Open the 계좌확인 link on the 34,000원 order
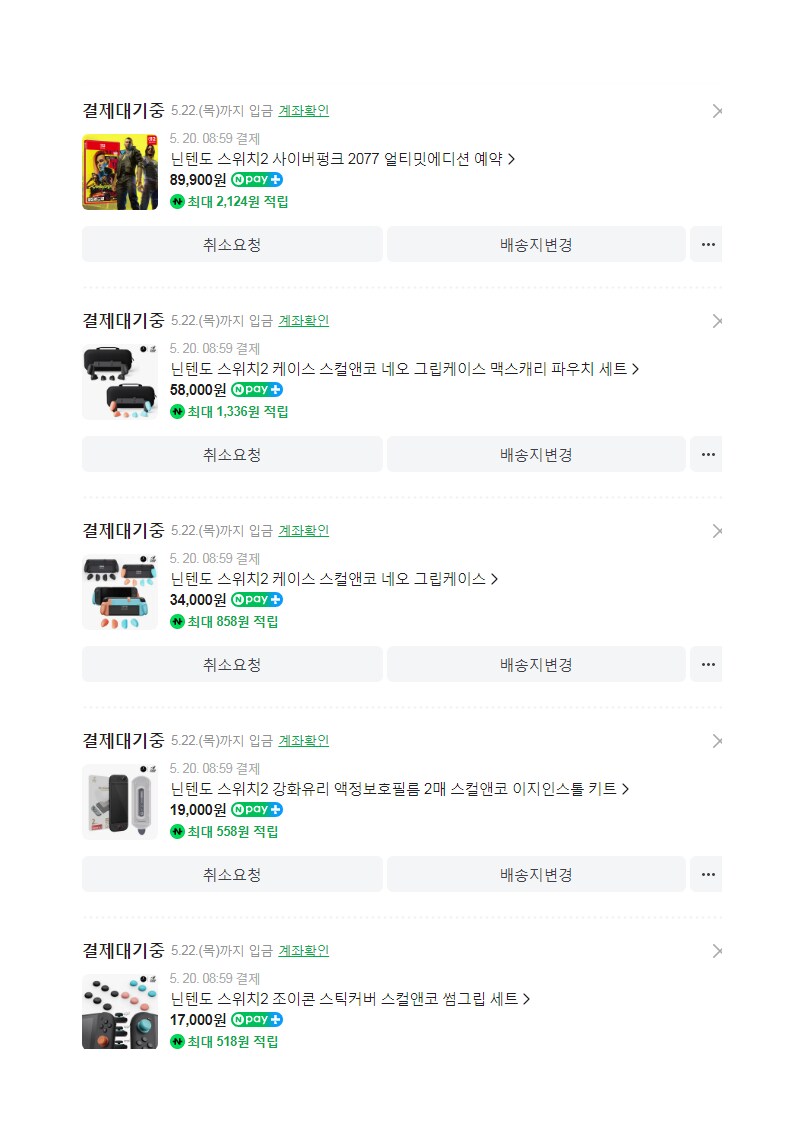Viewport: 793px width, 1122px height. coord(303,531)
